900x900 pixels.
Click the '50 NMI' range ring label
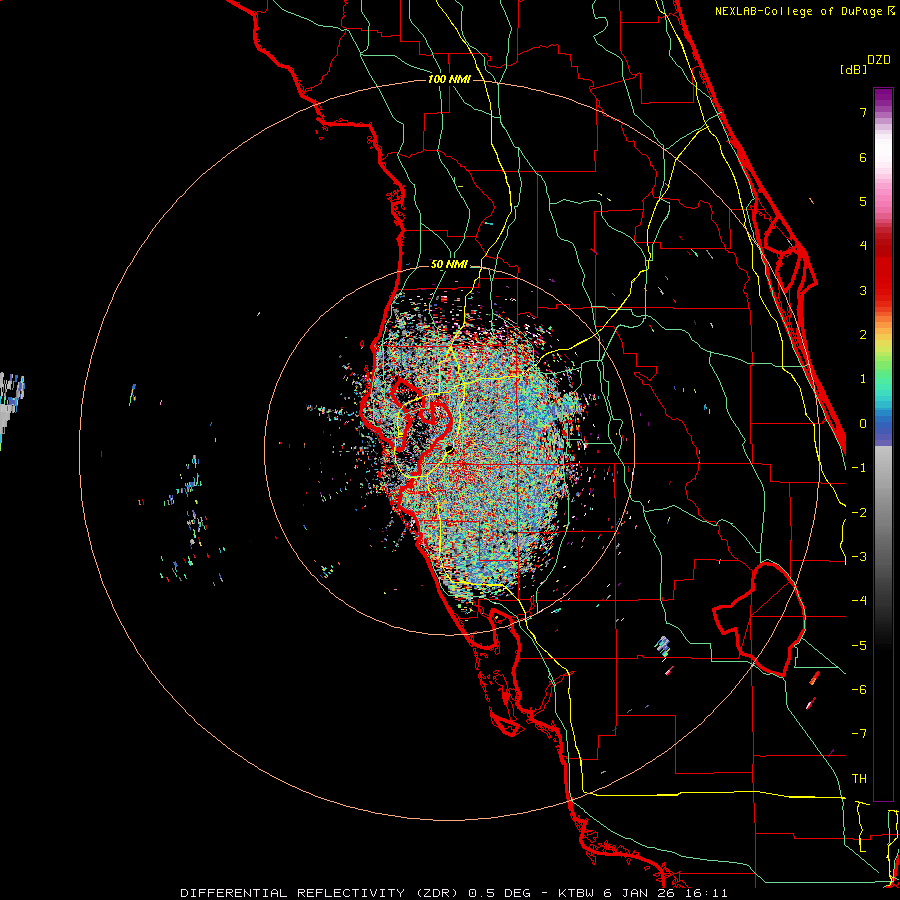click(449, 265)
